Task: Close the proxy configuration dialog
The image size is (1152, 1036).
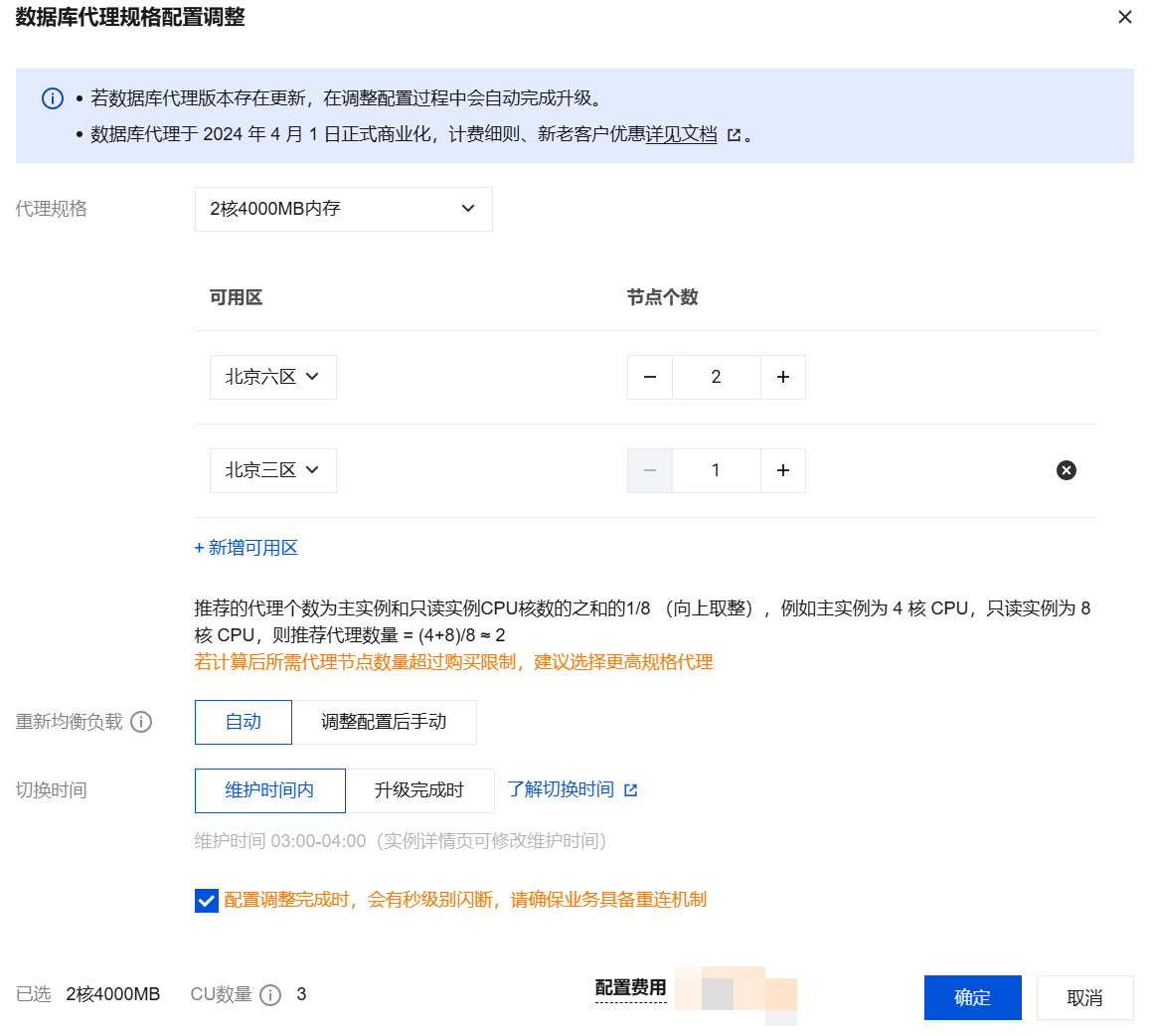Action: [1125, 17]
